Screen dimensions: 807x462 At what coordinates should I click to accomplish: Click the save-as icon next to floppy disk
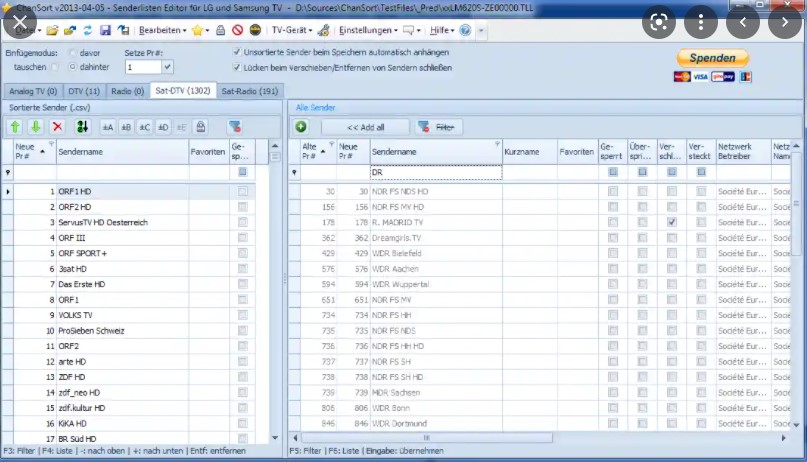tap(124, 30)
